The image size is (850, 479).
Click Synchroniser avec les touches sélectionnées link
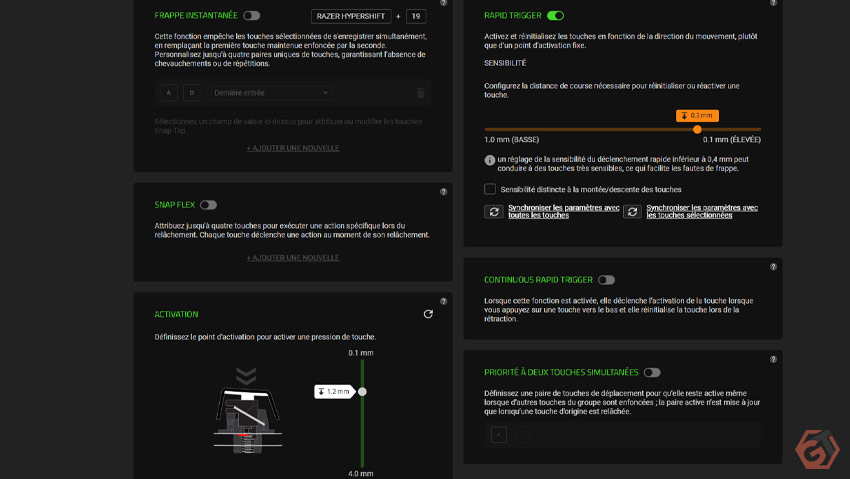(702, 211)
